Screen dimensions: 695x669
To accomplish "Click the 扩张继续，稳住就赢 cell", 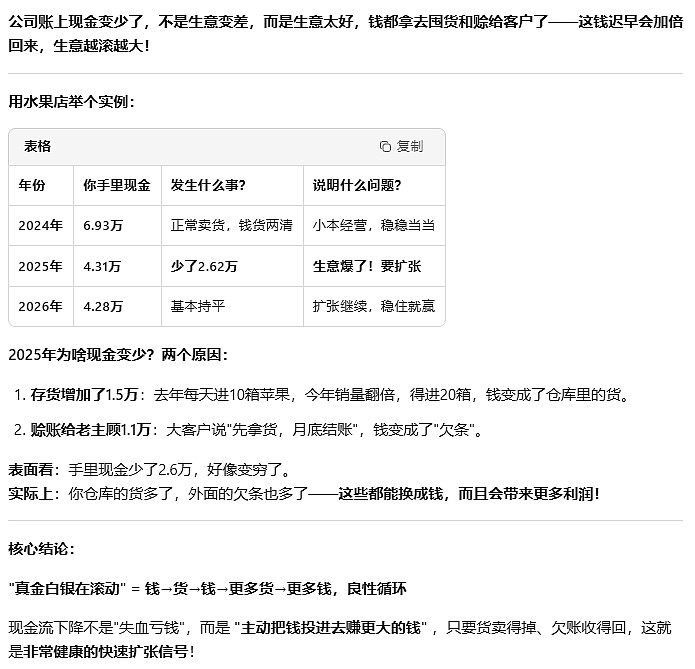I will tap(374, 306).
